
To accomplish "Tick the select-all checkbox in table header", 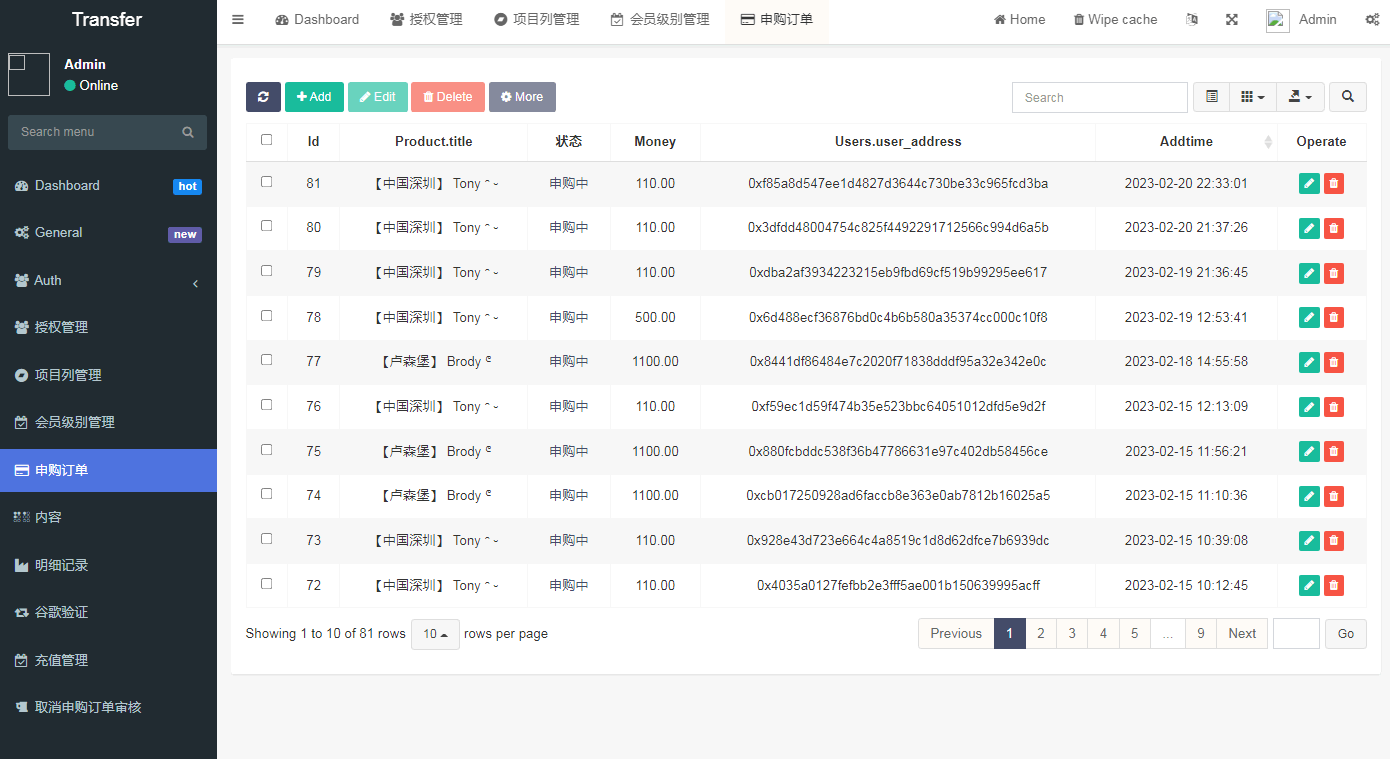I will click(266, 140).
